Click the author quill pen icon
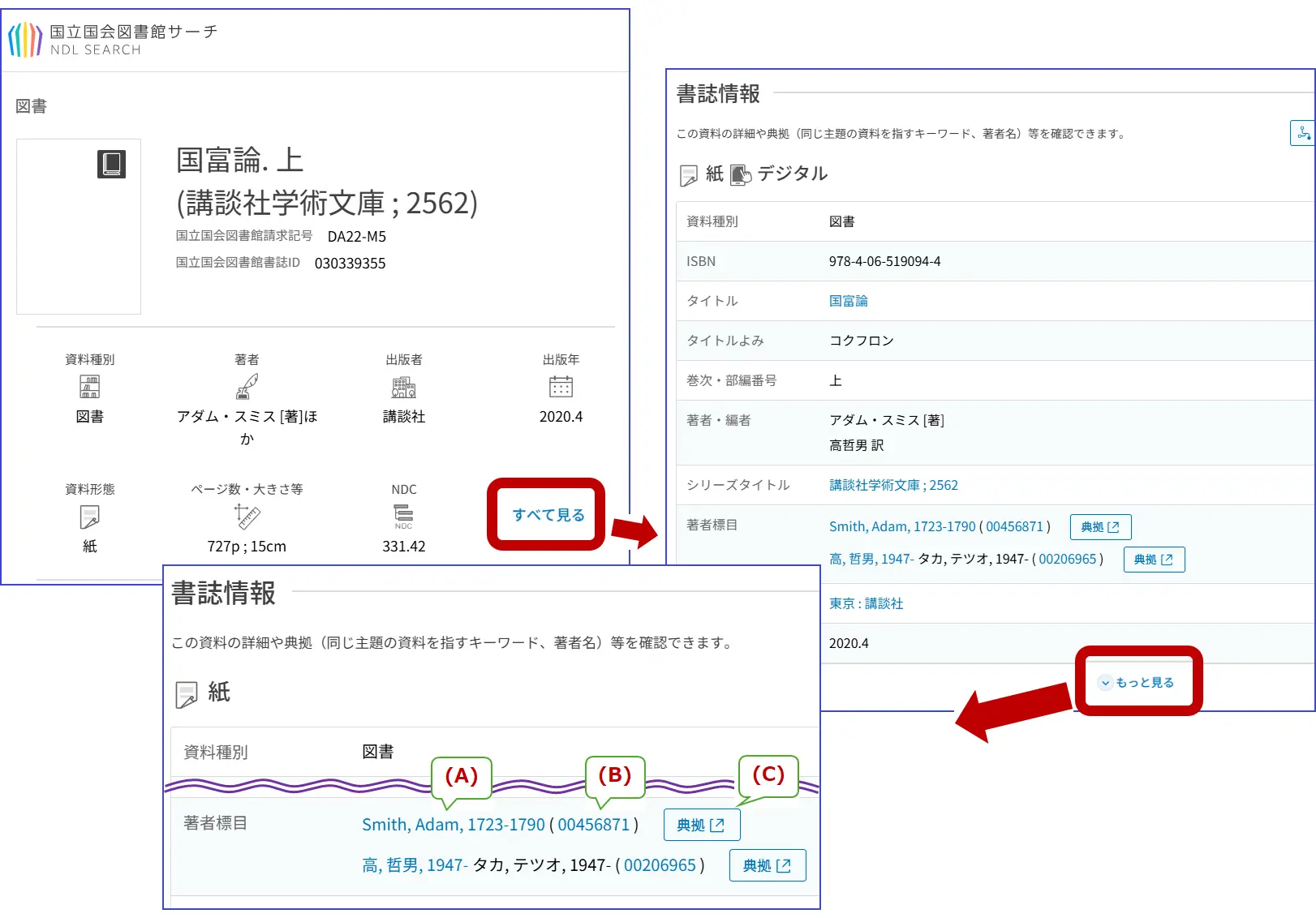The height and width of the screenshot is (918, 1316). [x=247, y=387]
